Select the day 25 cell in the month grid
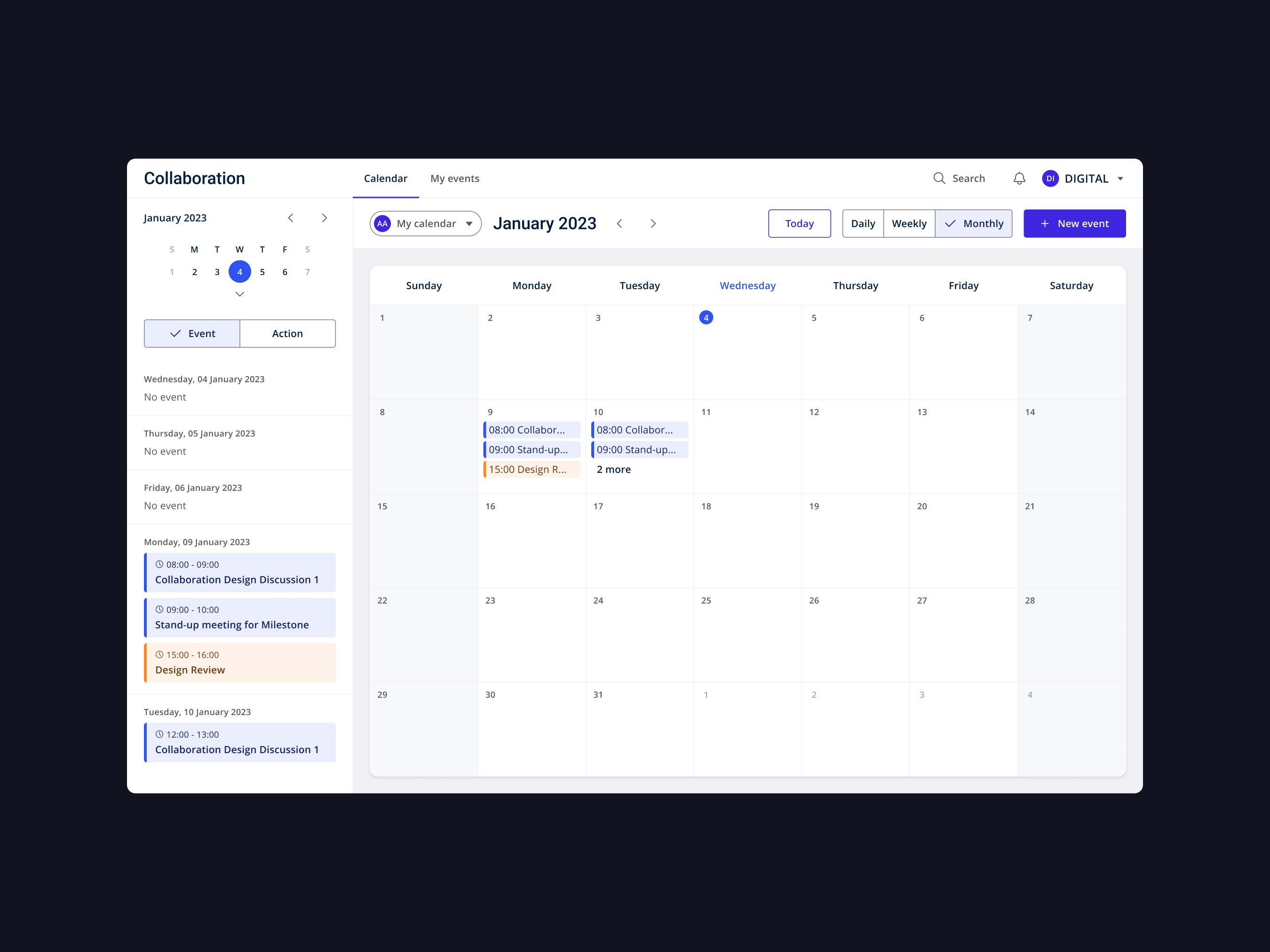 pos(747,635)
